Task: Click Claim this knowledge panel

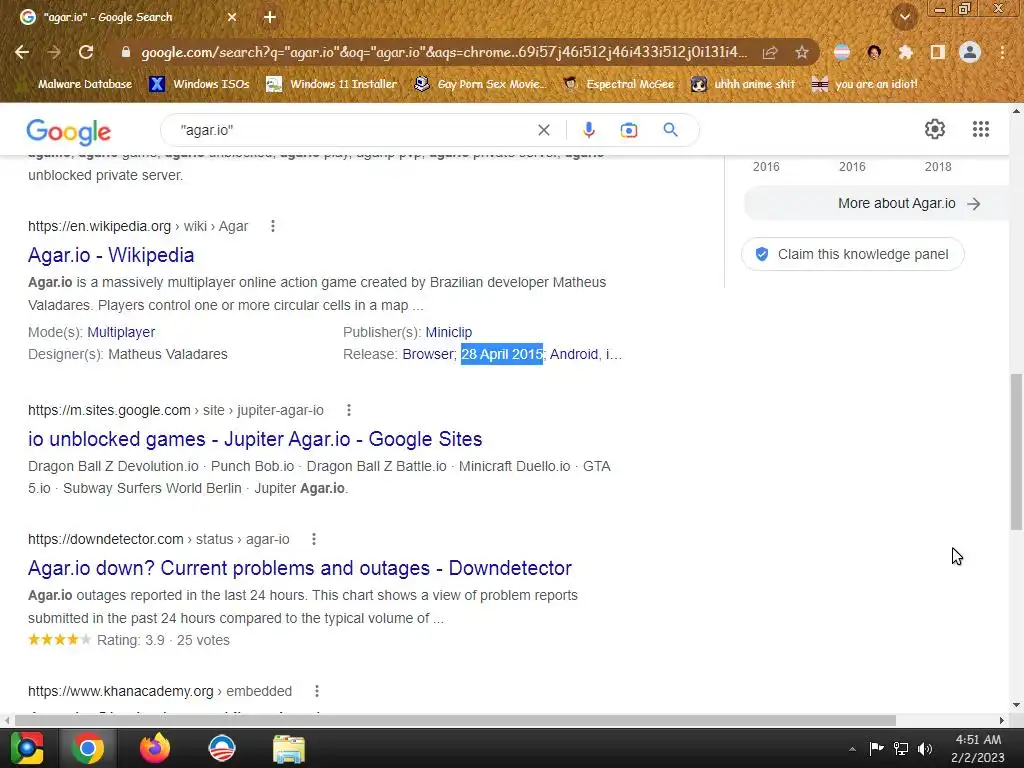Action: (x=853, y=254)
